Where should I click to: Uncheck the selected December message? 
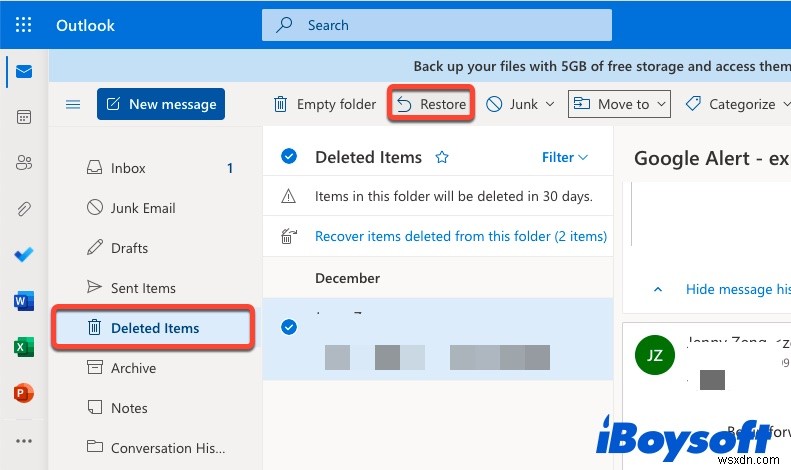coord(289,327)
